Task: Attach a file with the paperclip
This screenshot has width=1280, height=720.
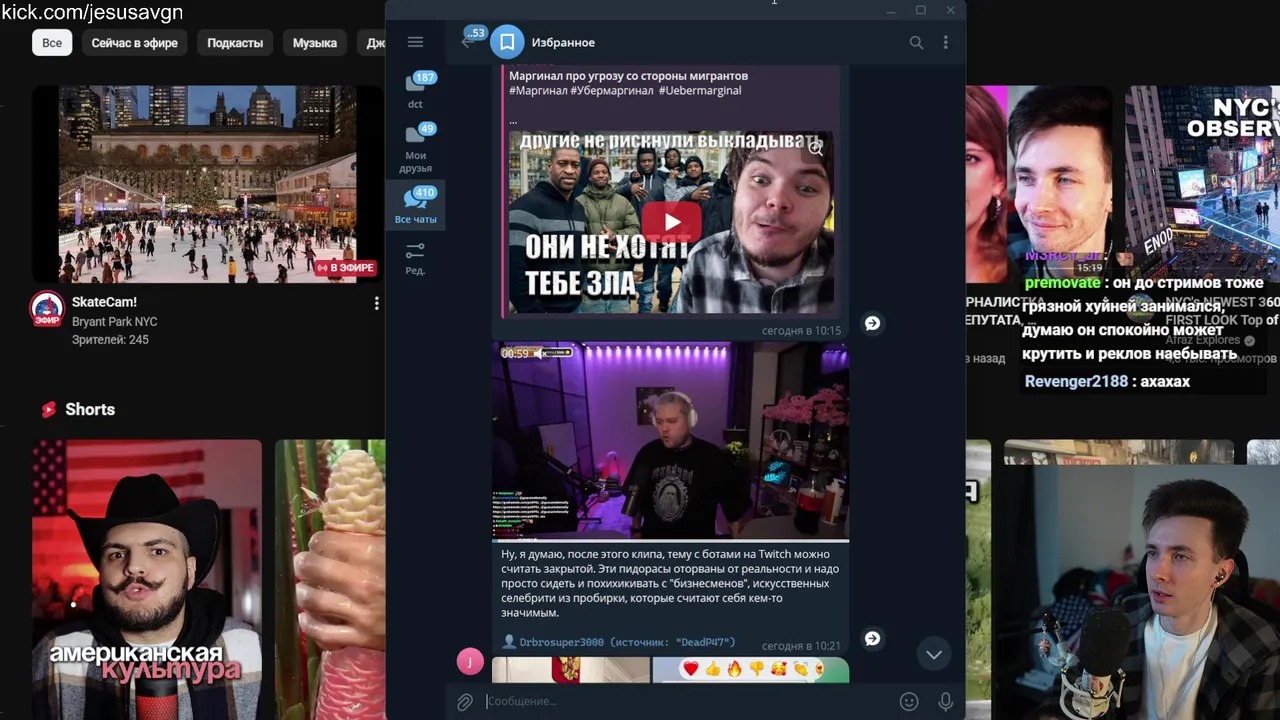Action: pos(464,702)
